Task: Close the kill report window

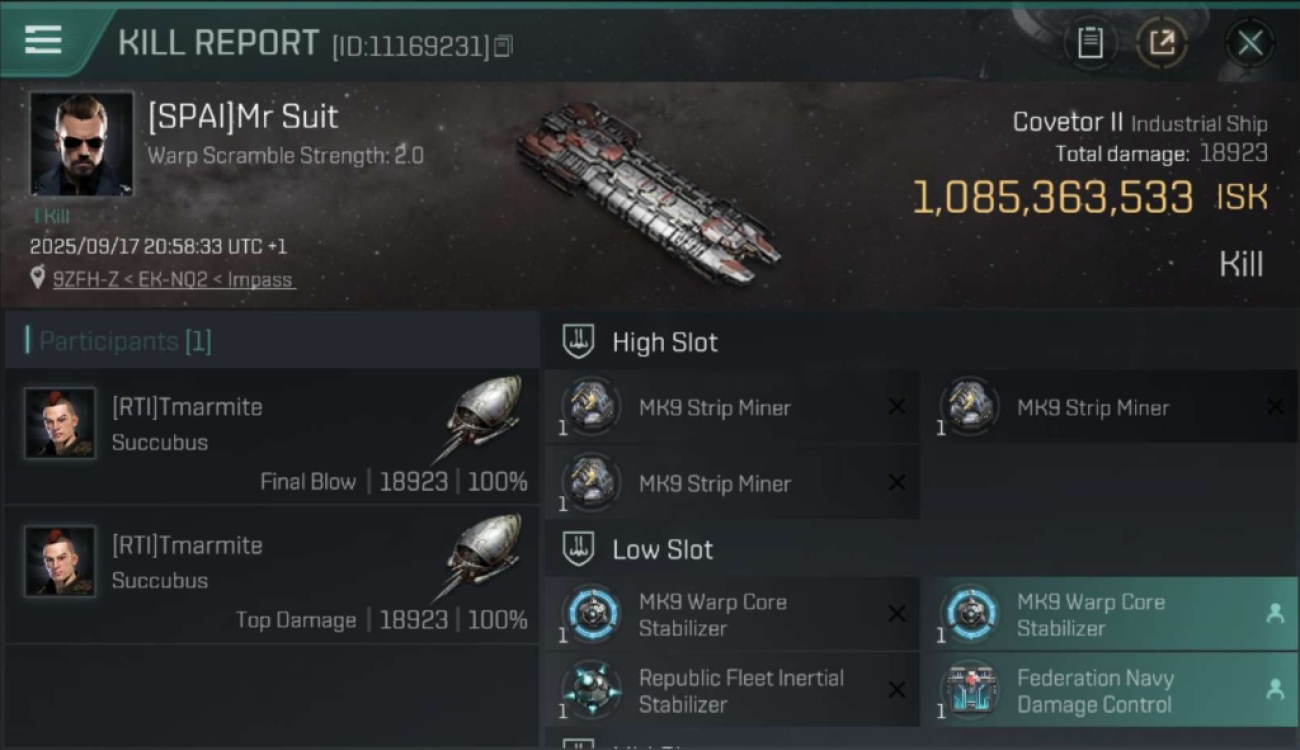Action: pyautogui.click(x=1250, y=43)
